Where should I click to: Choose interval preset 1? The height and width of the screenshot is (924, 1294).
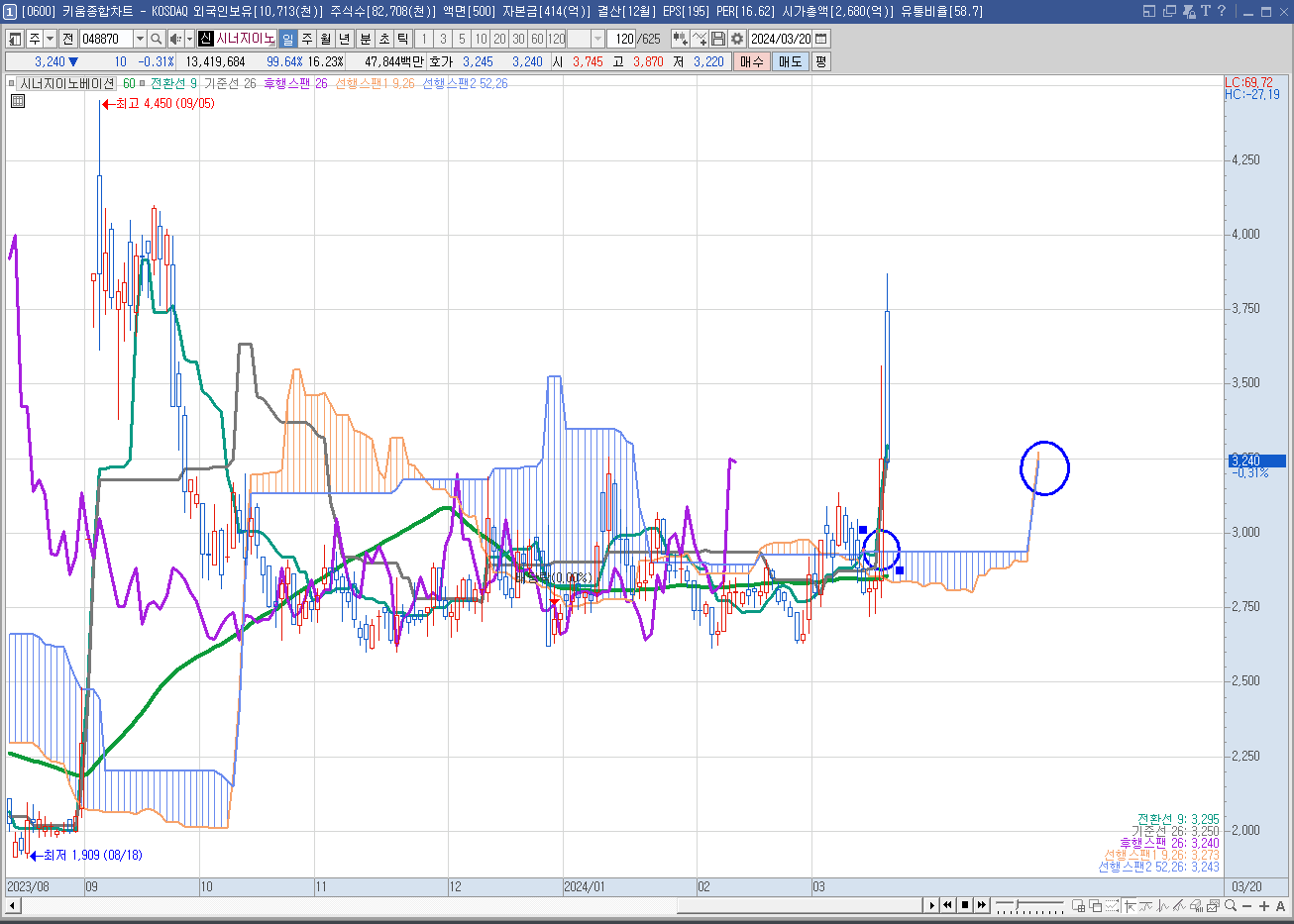pyautogui.click(x=424, y=39)
